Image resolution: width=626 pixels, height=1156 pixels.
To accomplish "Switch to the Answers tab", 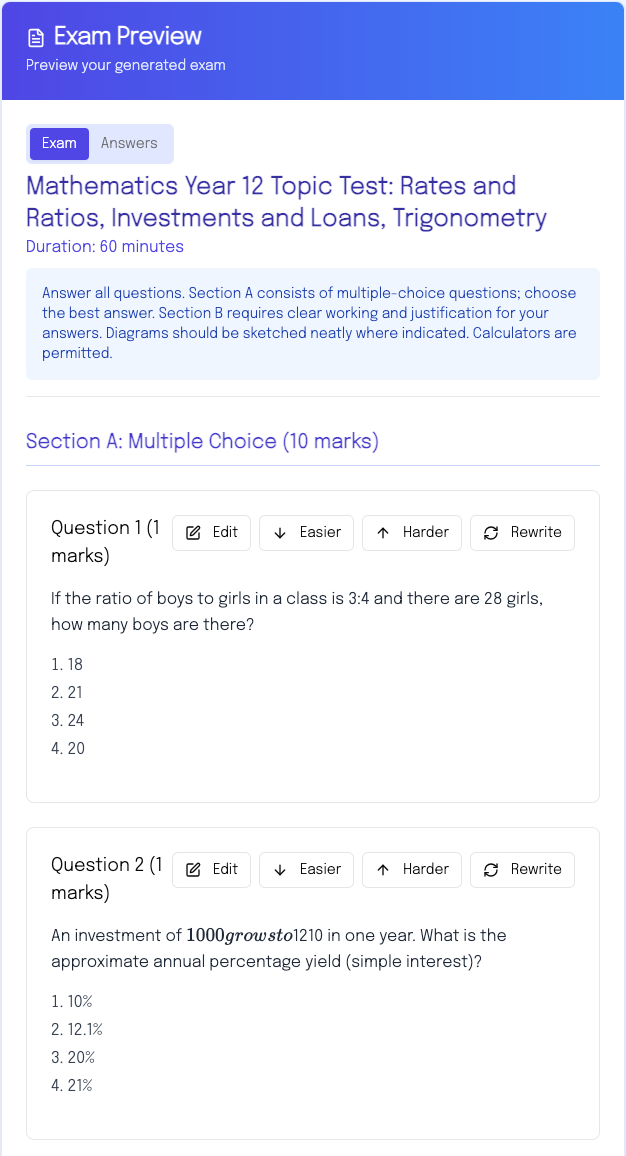I will coord(129,143).
